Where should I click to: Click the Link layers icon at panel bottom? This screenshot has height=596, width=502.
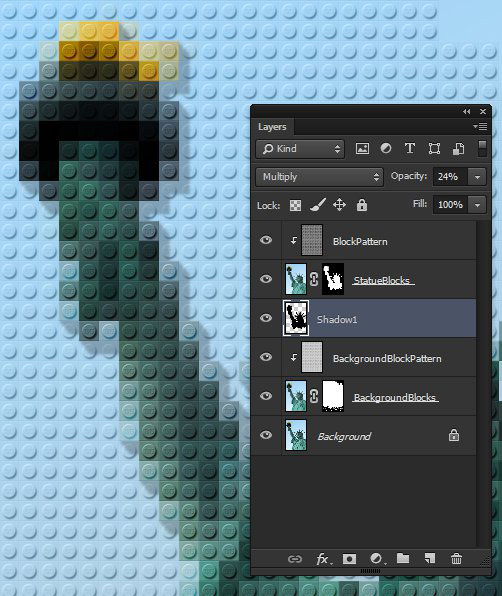[295, 559]
